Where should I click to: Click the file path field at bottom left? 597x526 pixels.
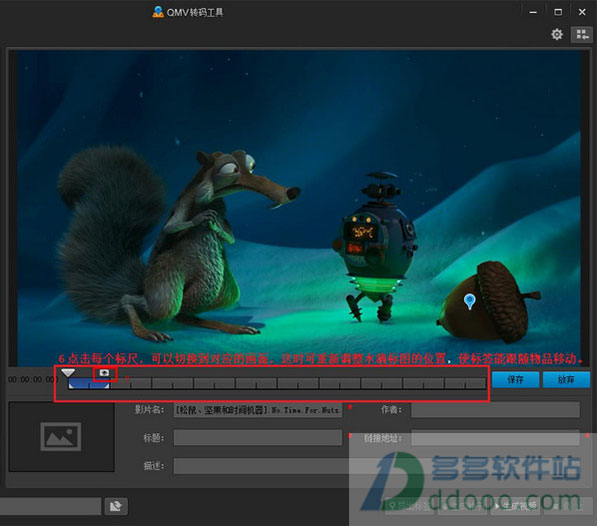[50, 506]
